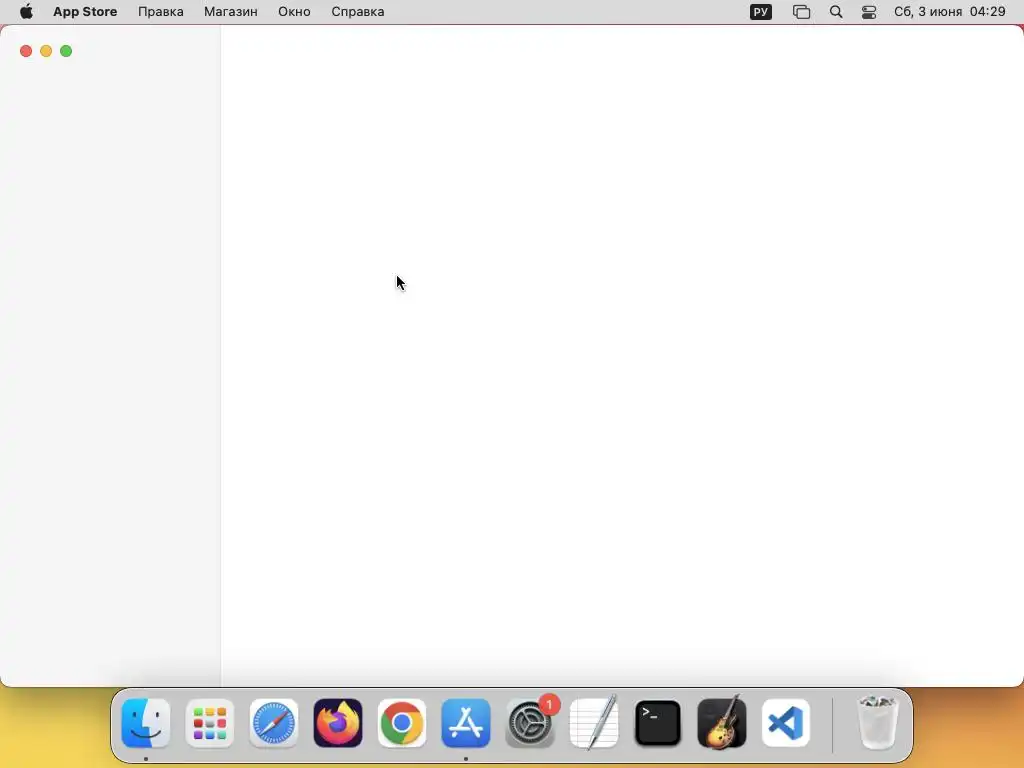
Task: Switch to App Store in the Dock
Action: [x=466, y=723]
